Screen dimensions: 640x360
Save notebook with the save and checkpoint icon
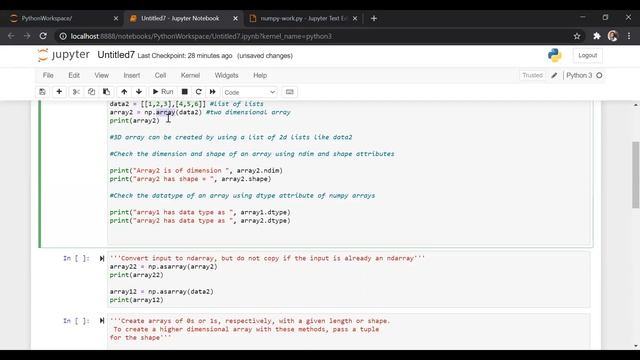click(x=42, y=92)
